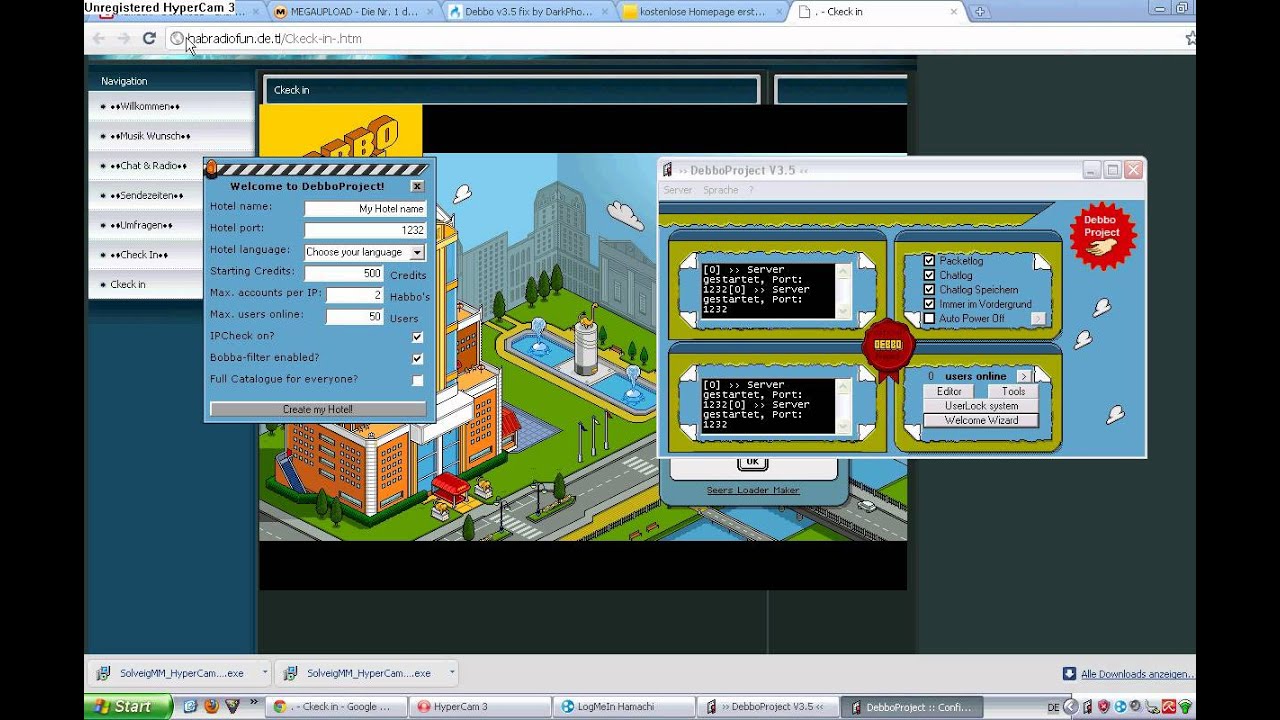Open Server menu in DebboProject window

677,190
